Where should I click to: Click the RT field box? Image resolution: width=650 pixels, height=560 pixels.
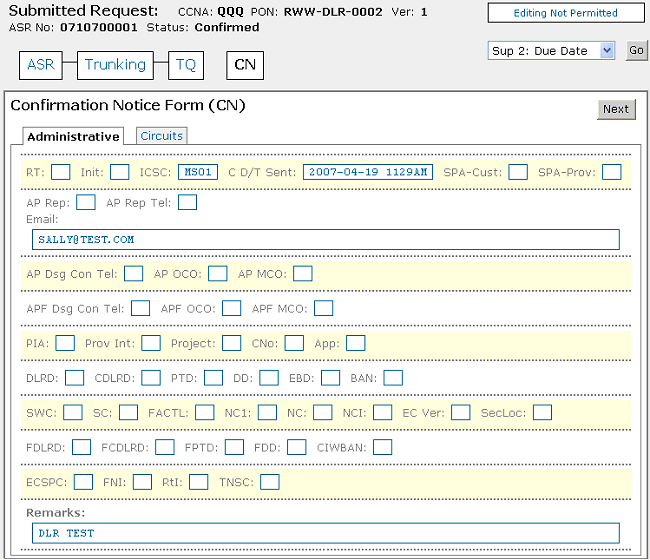coord(60,172)
